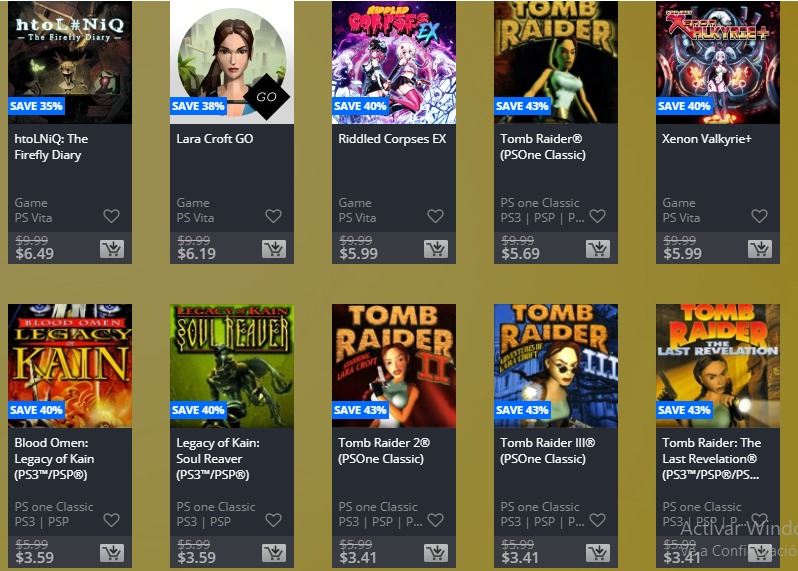Viewport: 798px width, 571px height.
Task: Add Riddled Corpses EX to cart
Action: tap(436, 249)
